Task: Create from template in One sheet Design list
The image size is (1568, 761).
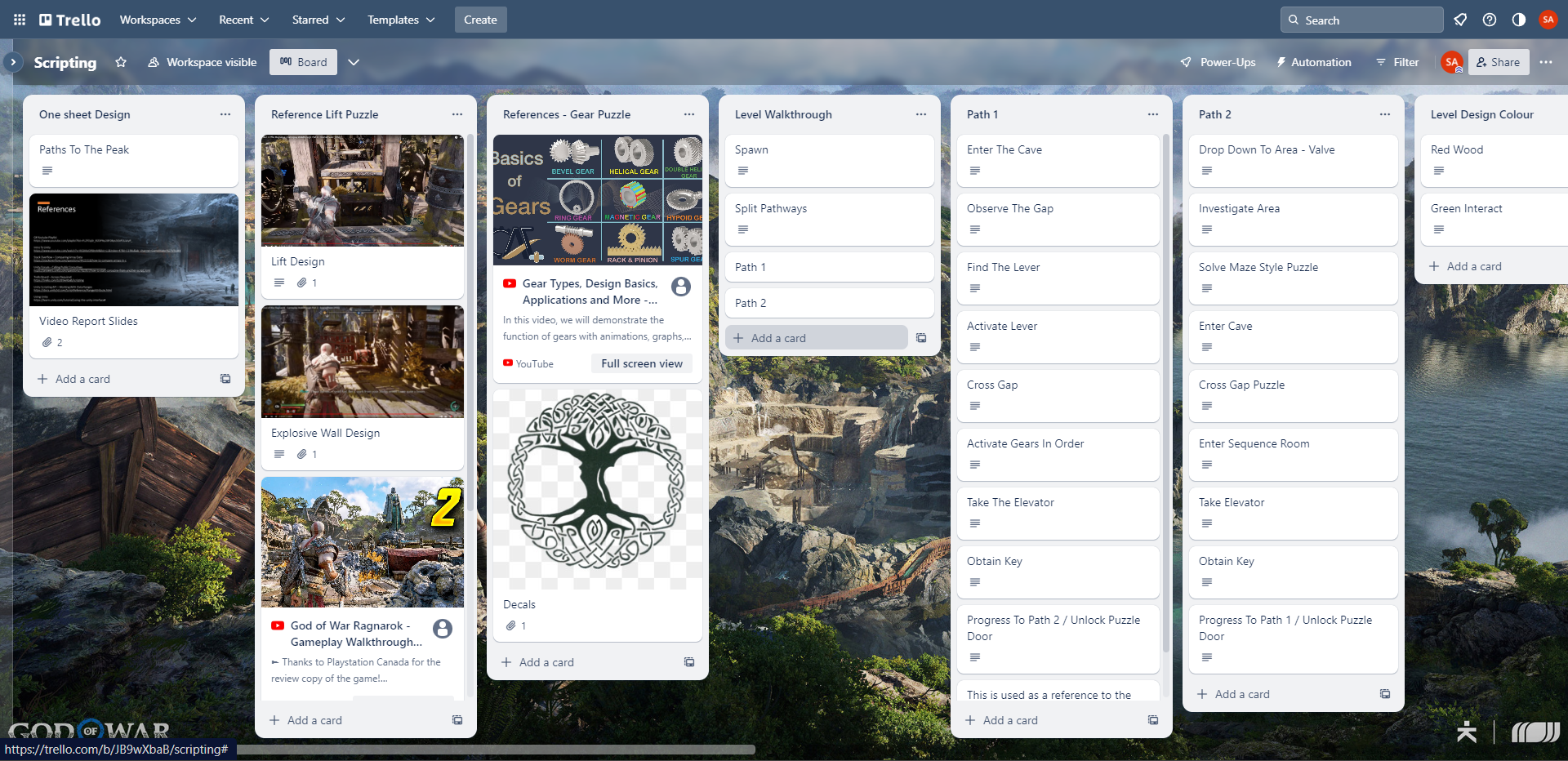Action: (225, 379)
